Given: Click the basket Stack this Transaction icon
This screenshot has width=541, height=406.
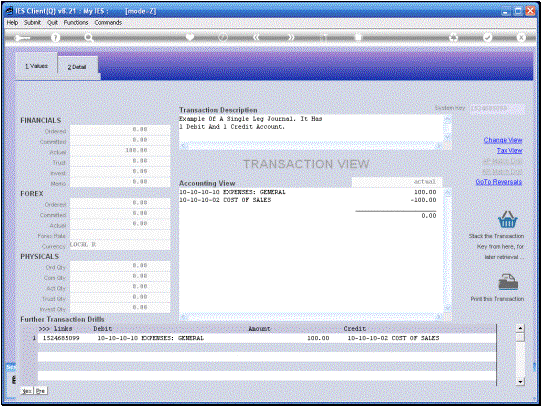Looking at the screenshot, I should click(x=507, y=219).
